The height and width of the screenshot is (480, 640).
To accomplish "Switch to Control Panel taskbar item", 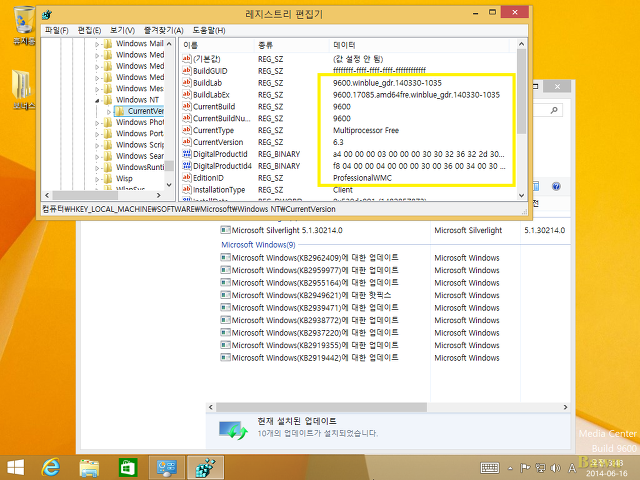I will (x=167, y=467).
